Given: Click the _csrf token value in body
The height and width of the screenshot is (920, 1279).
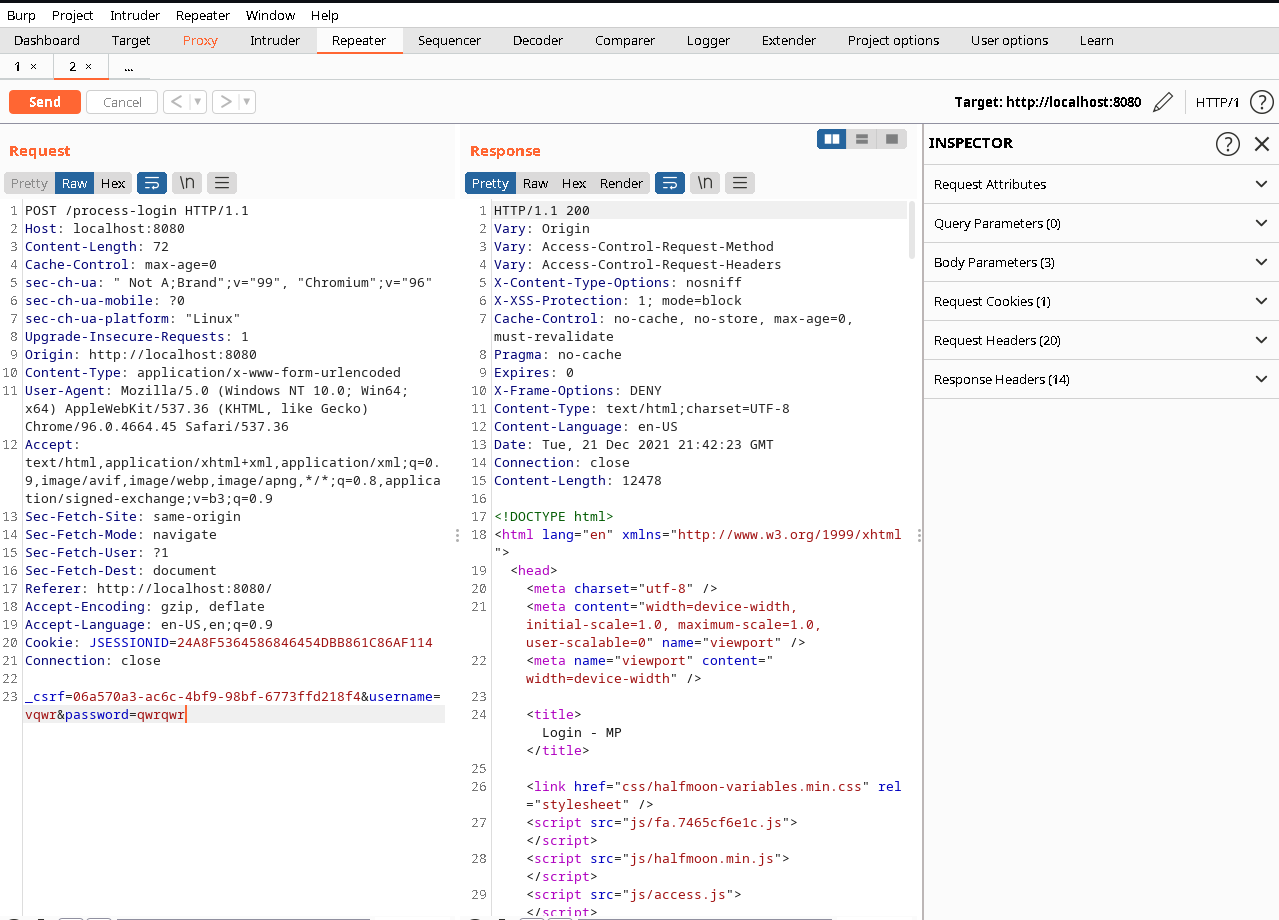Looking at the screenshot, I should (216, 697).
